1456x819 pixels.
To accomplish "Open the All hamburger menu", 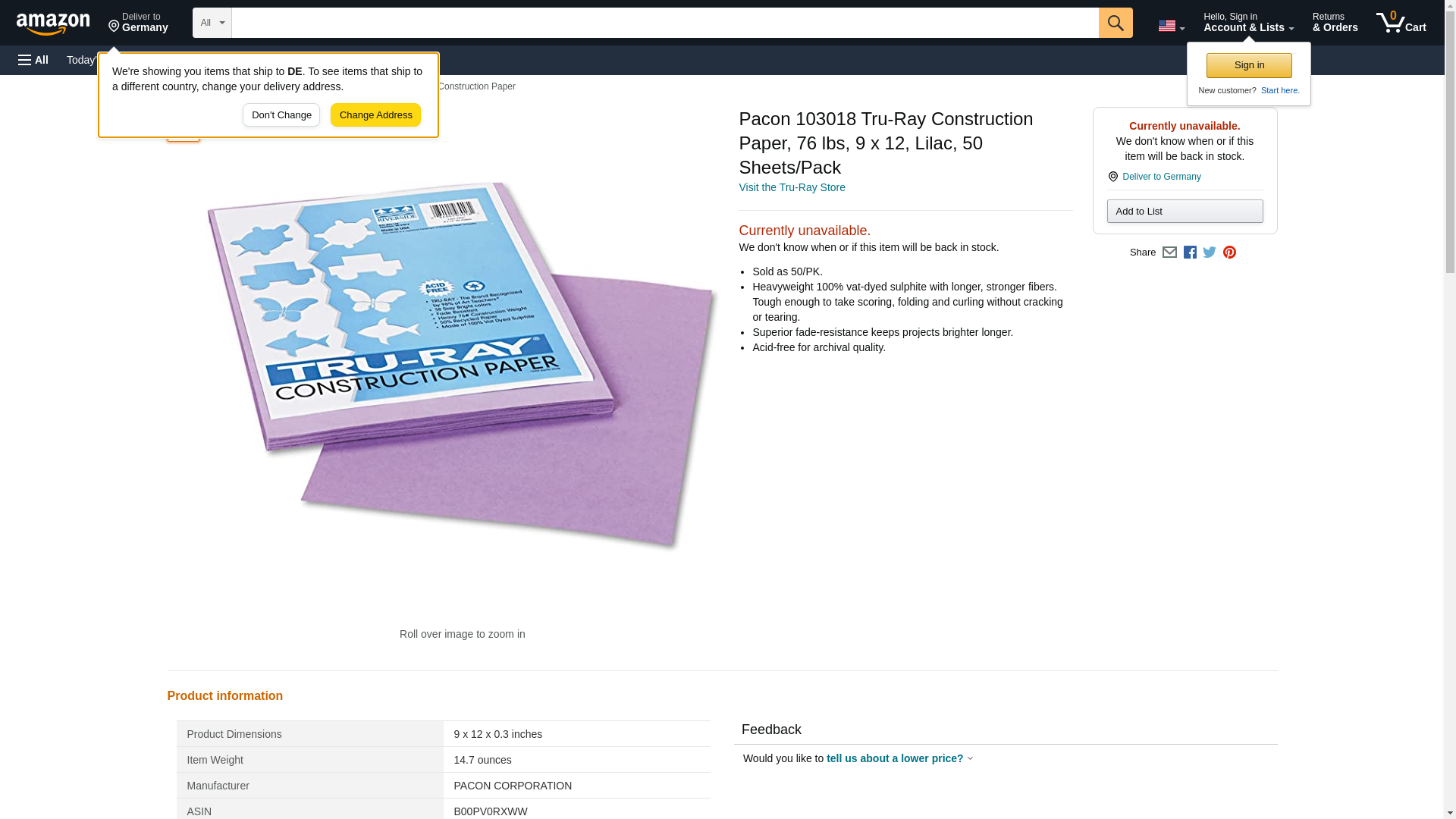I will [x=33, y=60].
